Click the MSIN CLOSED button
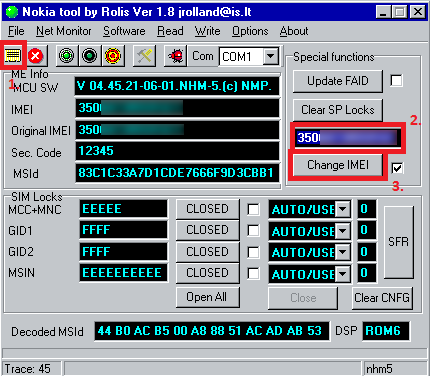This screenshot has height=376, width=430. pos(207,273)
